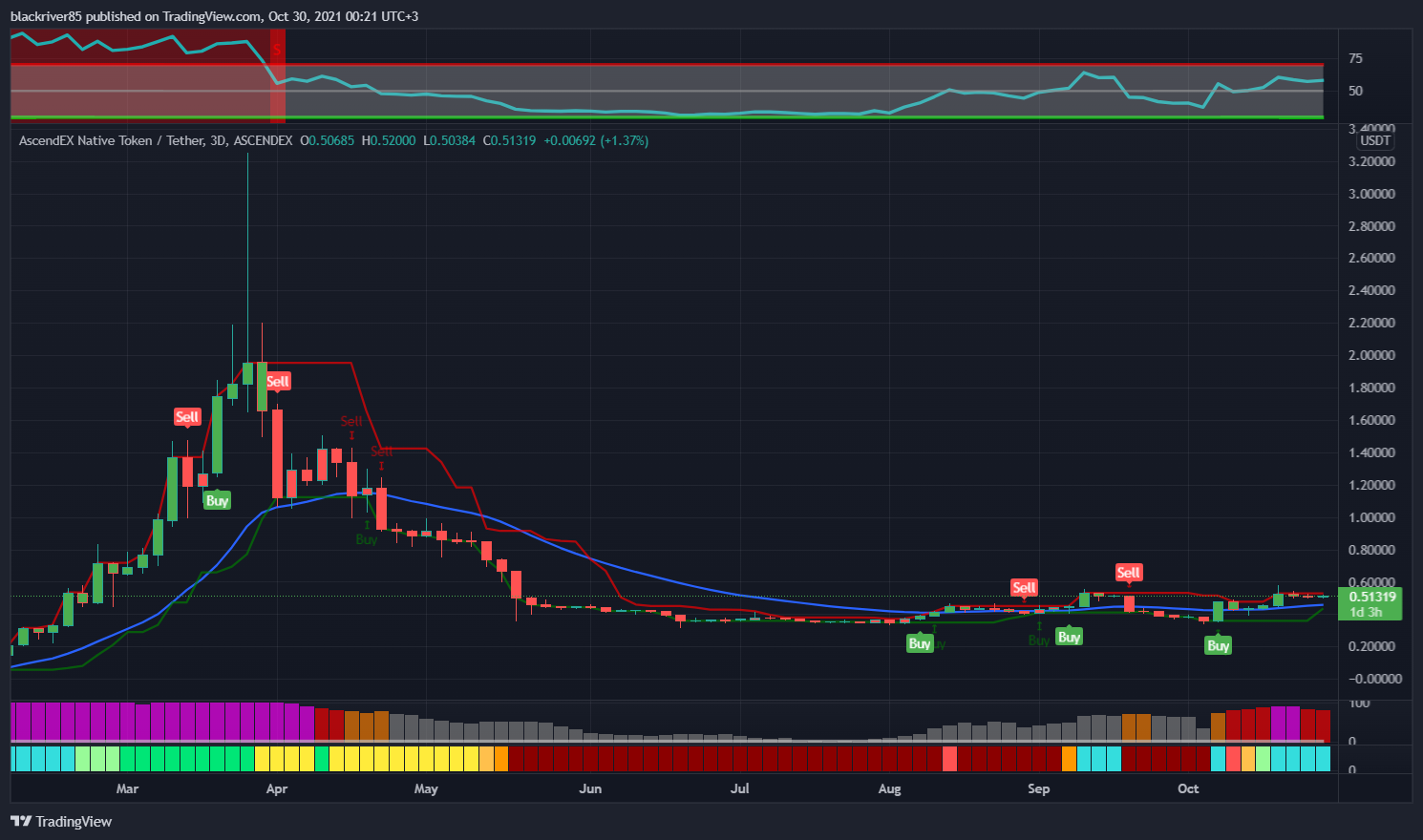The height and width of the screenshot is (840, 1423).
Task: Click the 1.40000 price axis label
Action: point(1371,452)
